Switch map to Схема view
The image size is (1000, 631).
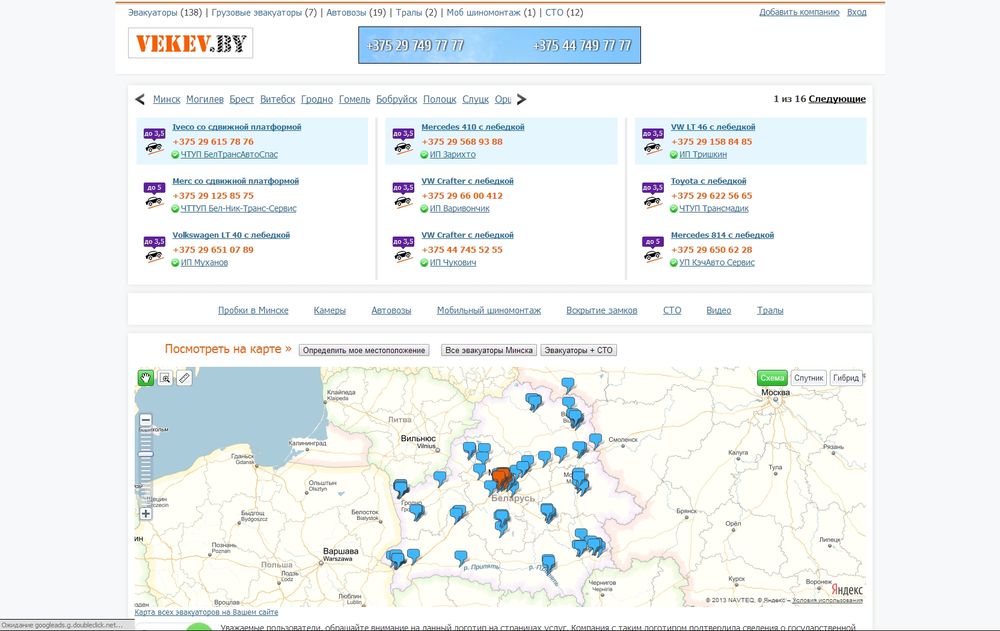click(x=772, y=378)
